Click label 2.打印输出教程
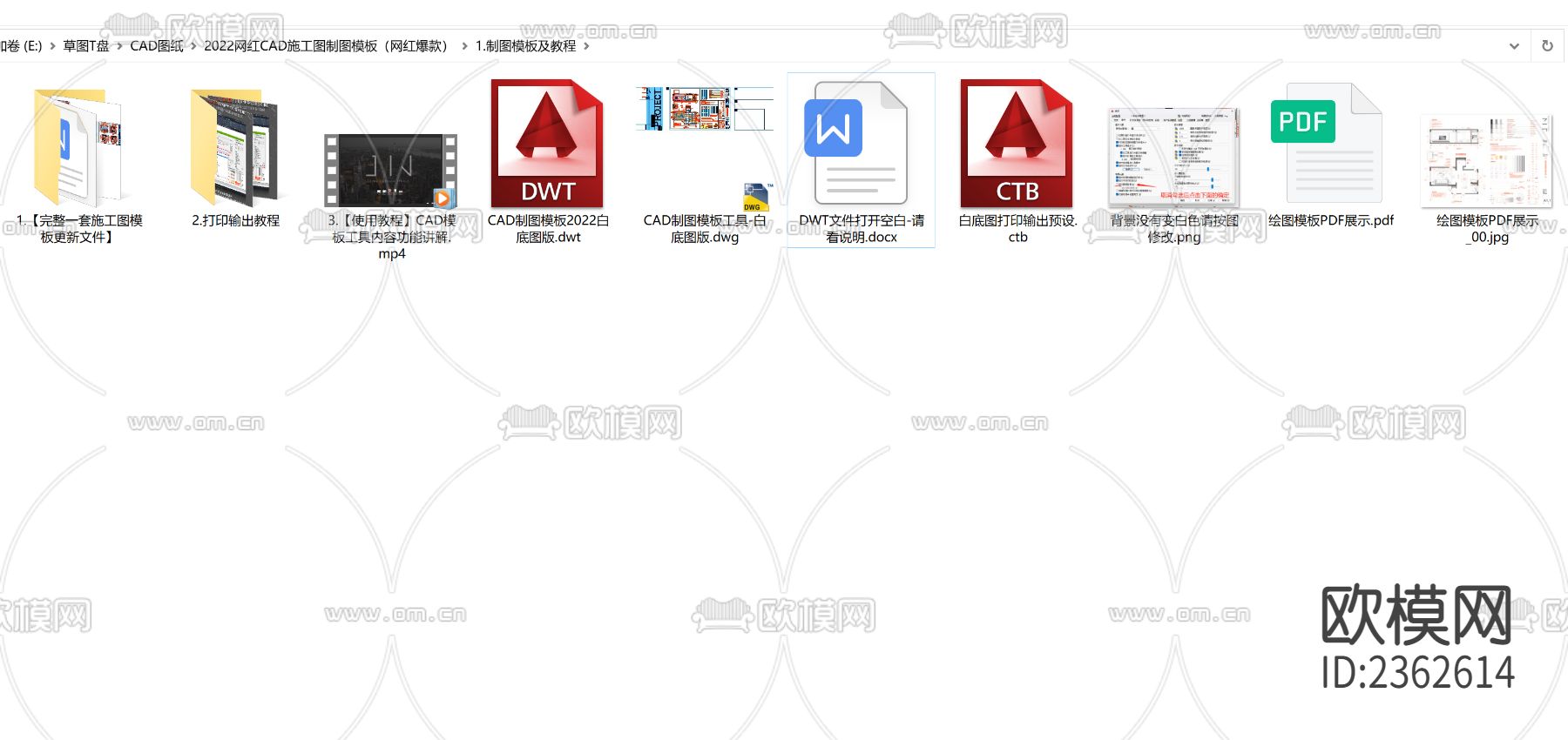This screenshot has width=1568, height=740. [x=235, y=221]
